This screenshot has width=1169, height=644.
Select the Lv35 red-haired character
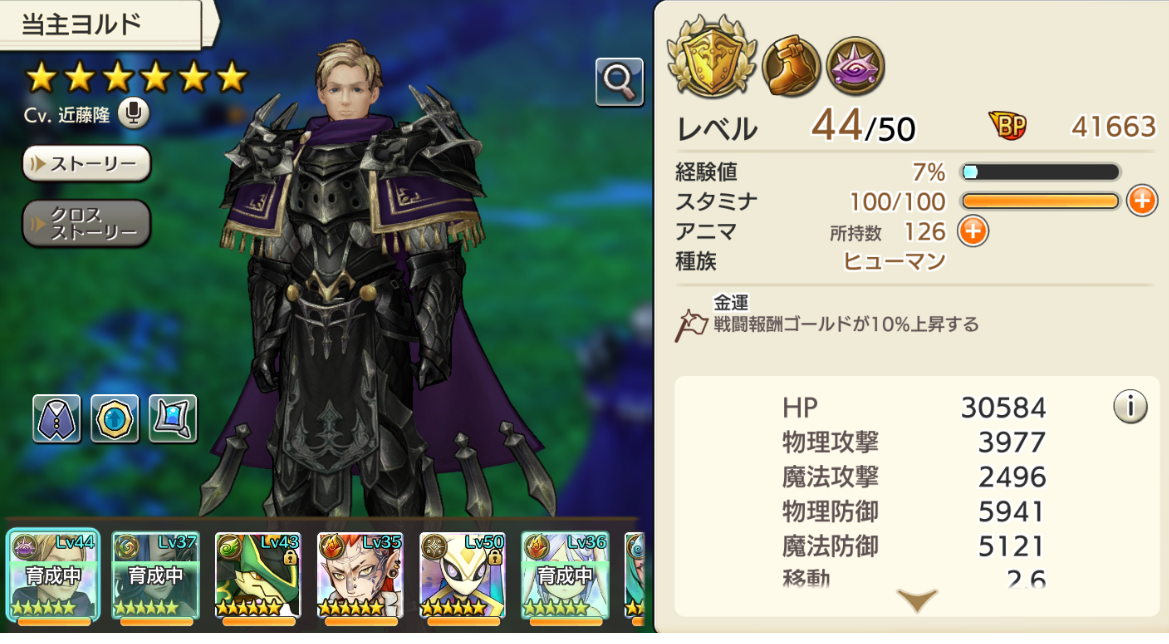click(x=360, y=576)
